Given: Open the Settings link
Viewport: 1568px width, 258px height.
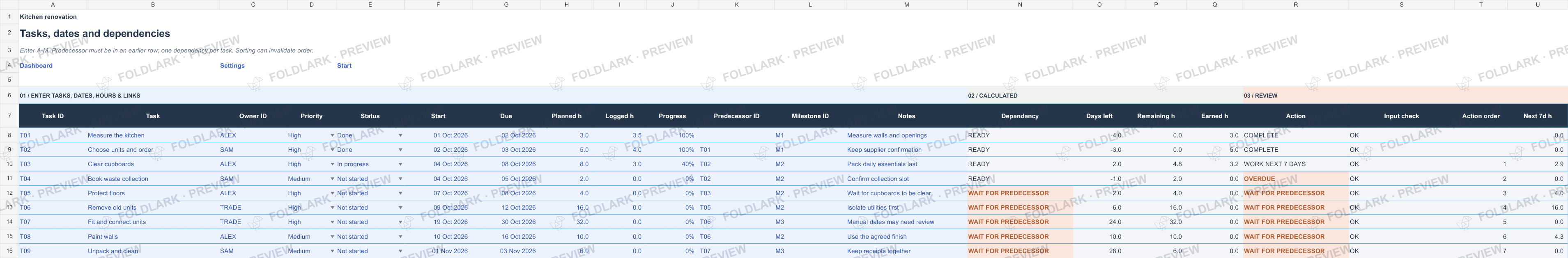Looking at the screenshot, I should coord(232,66).
